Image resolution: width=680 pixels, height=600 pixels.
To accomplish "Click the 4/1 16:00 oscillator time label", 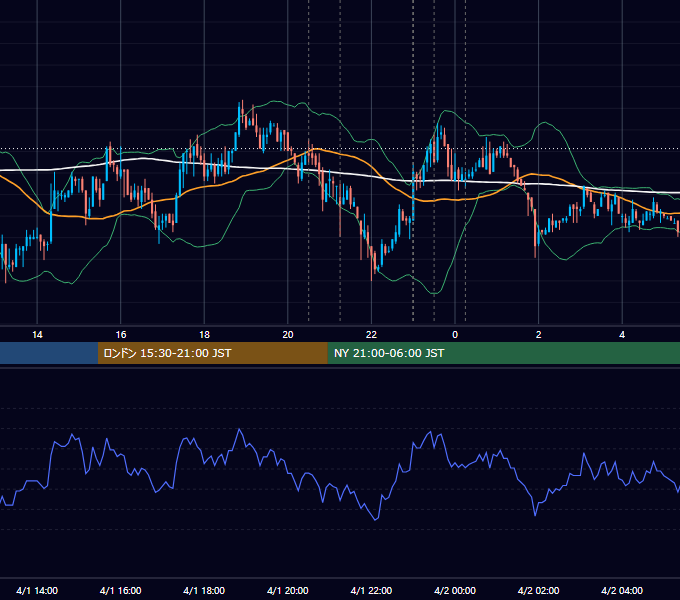I will (121, 590).
